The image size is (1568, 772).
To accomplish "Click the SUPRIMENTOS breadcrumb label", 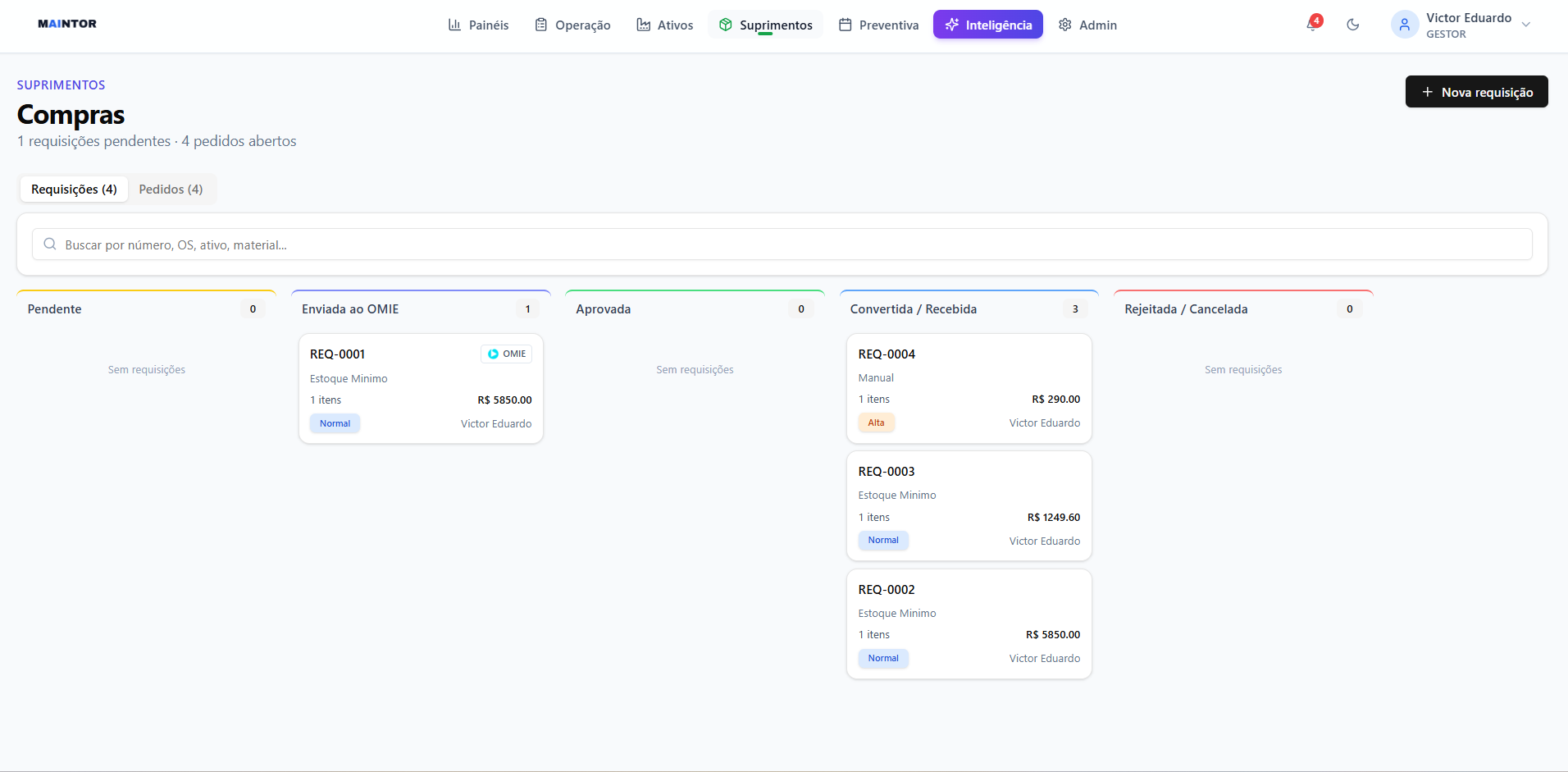I will pos(61,85).
